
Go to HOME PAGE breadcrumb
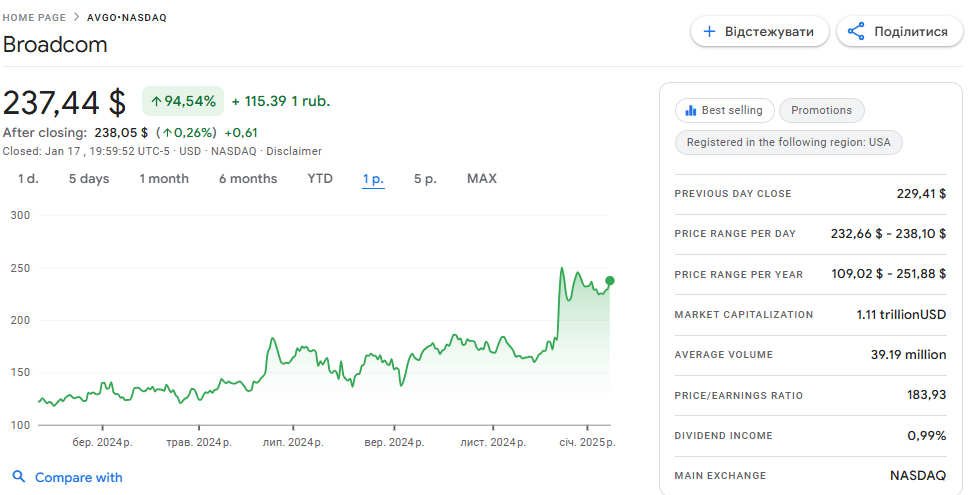pos(34,17)
